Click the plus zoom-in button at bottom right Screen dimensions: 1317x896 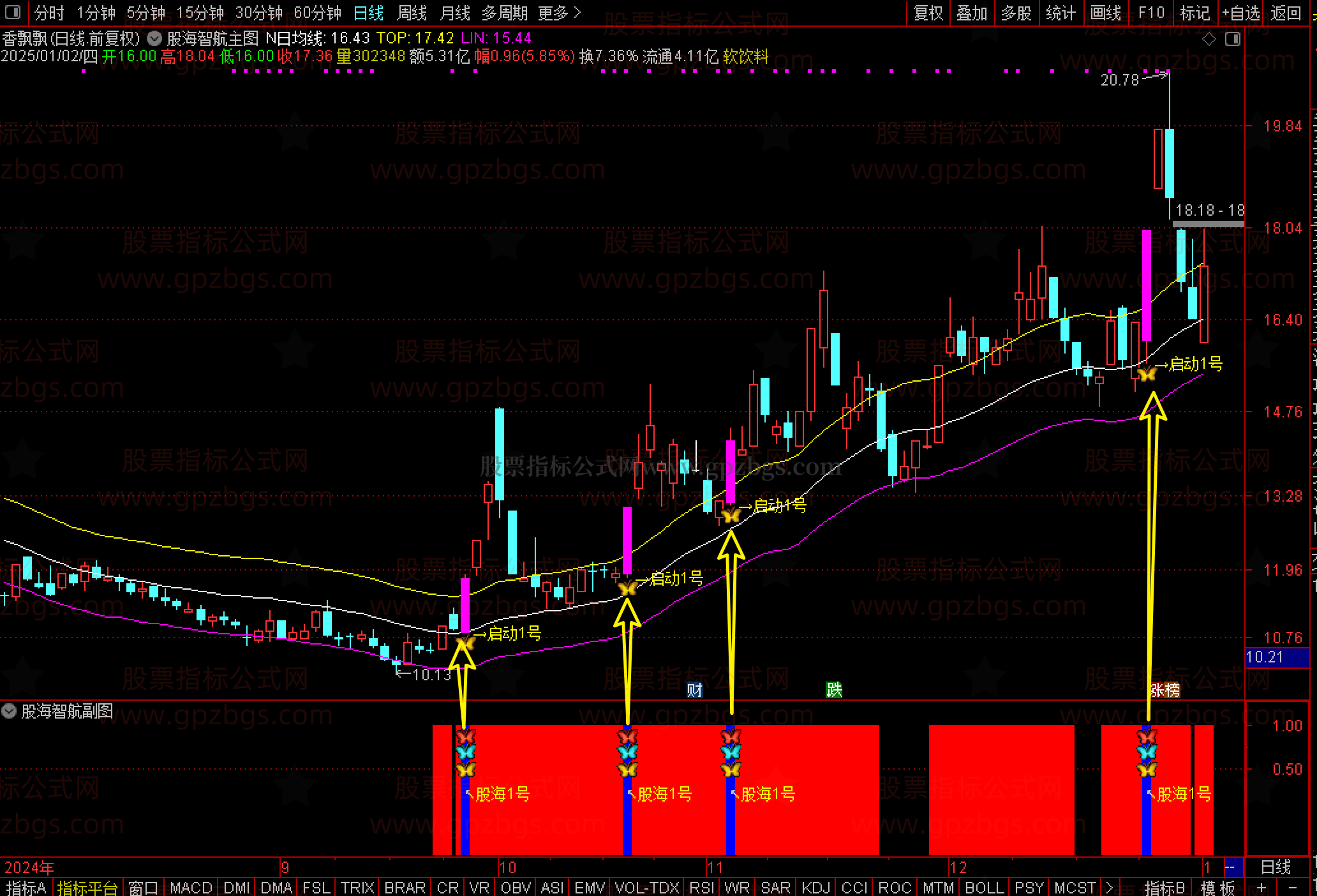point(1261,888)
